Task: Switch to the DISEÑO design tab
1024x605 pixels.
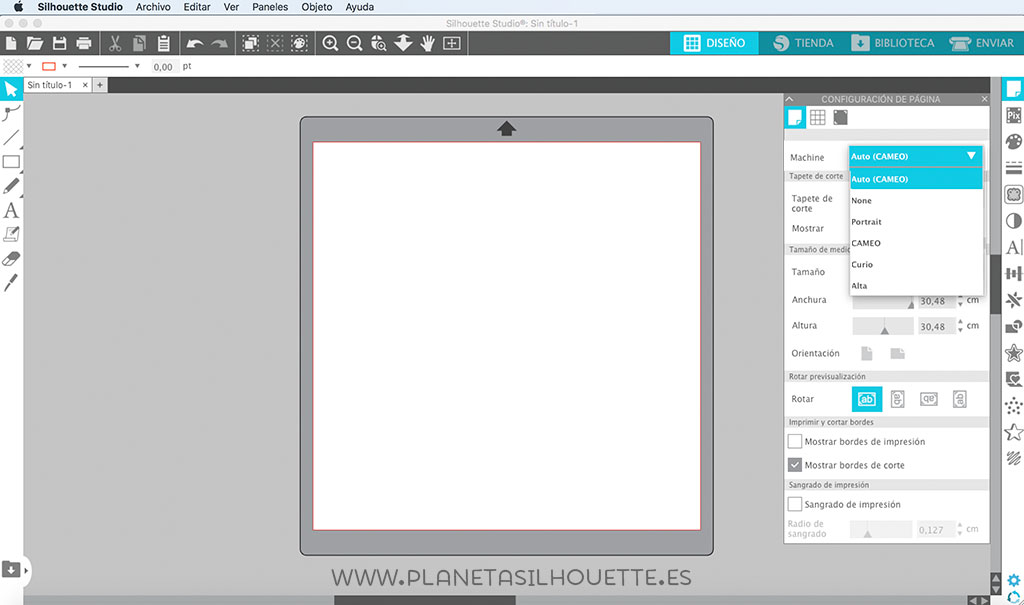Action: [714, 43]
